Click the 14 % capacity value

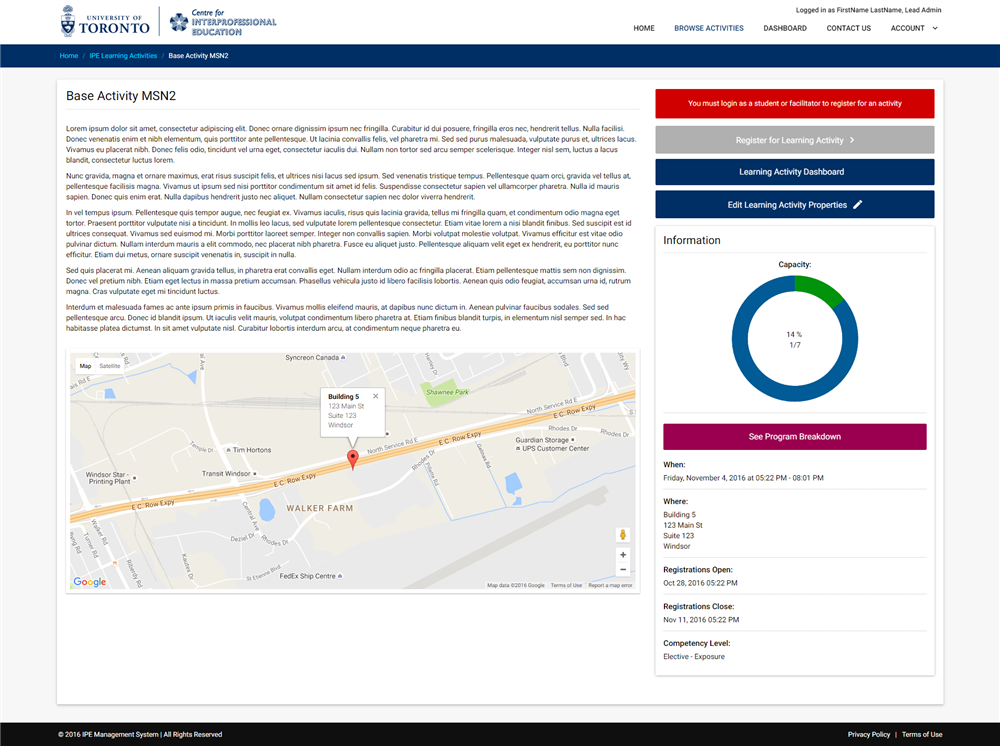(794, 334)
